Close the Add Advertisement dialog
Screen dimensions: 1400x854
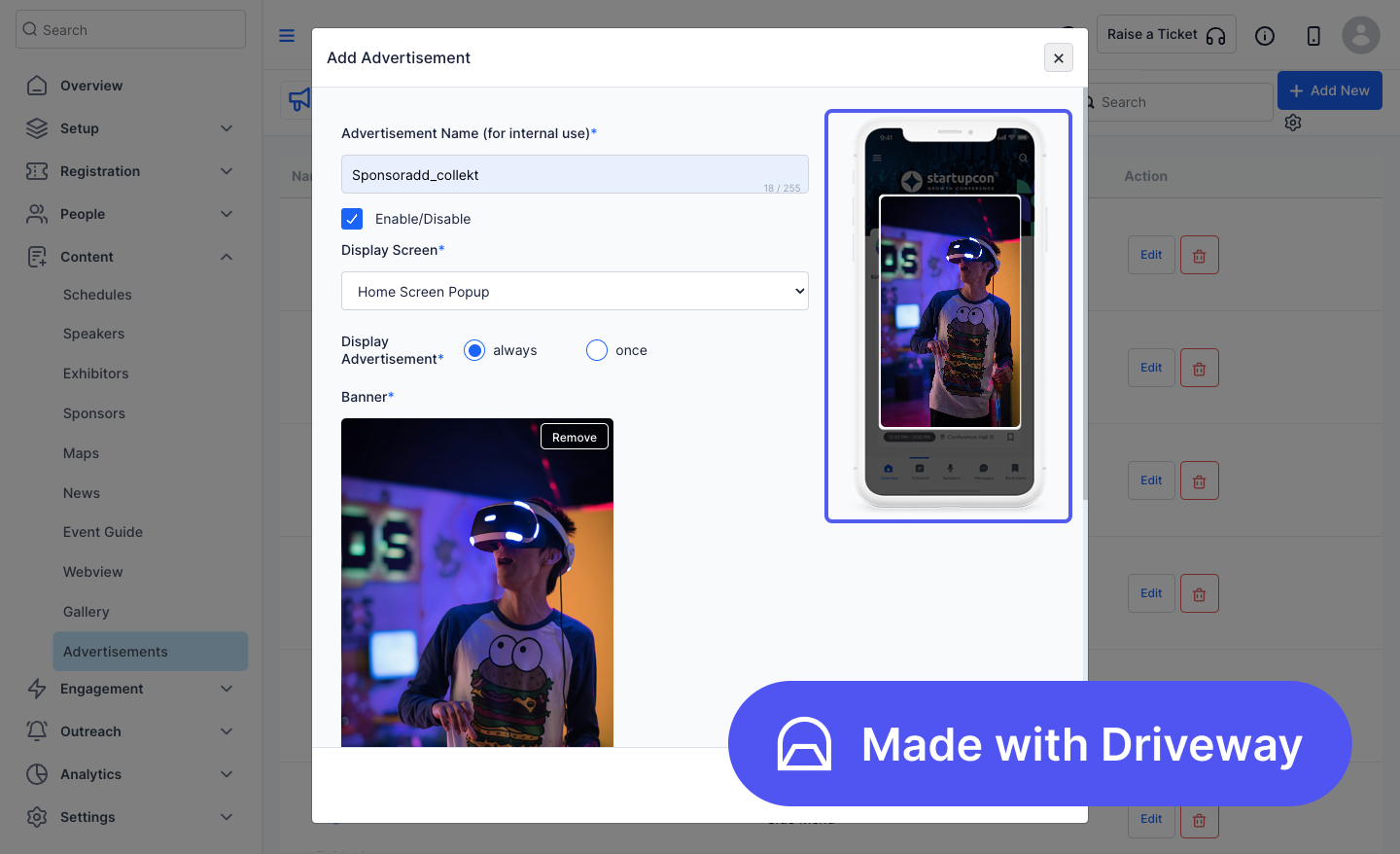(x=1059, y=58)
